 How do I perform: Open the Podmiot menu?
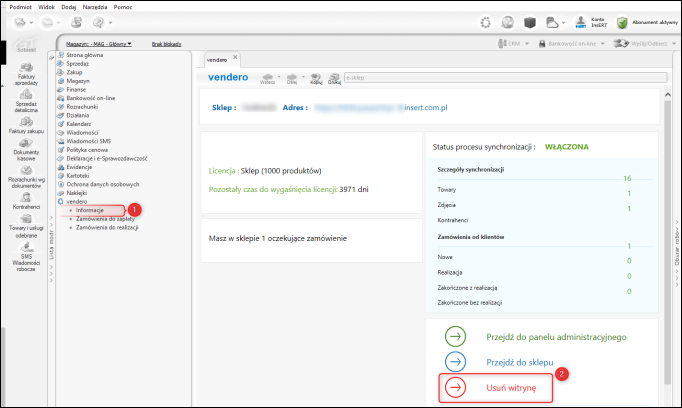[x=20, y=7]
